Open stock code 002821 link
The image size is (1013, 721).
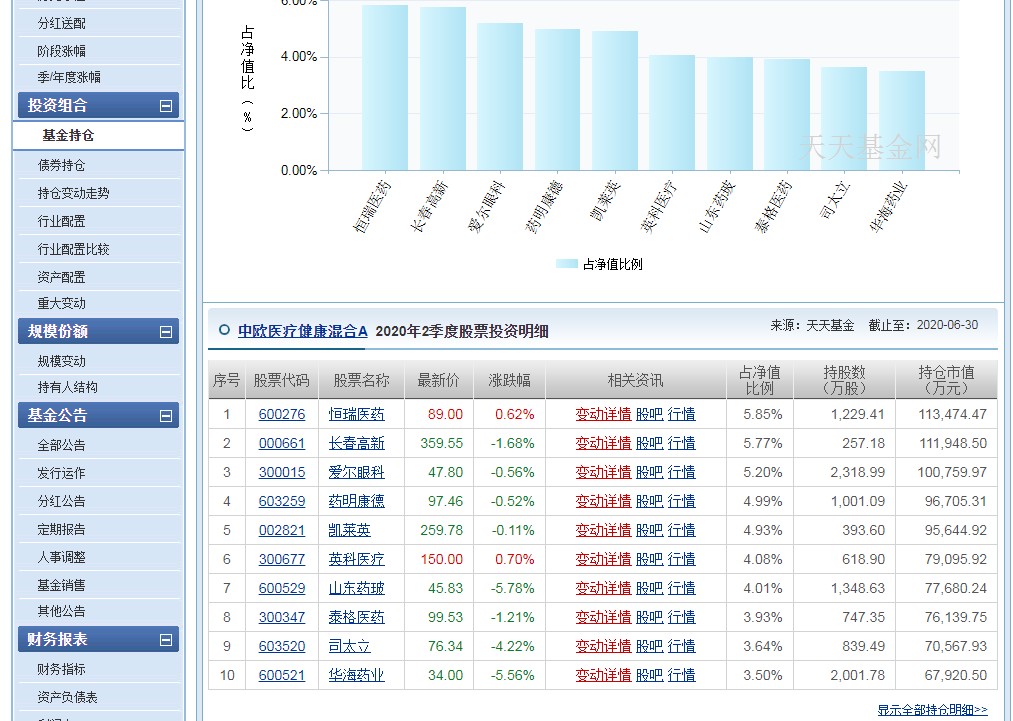[282, 530]
